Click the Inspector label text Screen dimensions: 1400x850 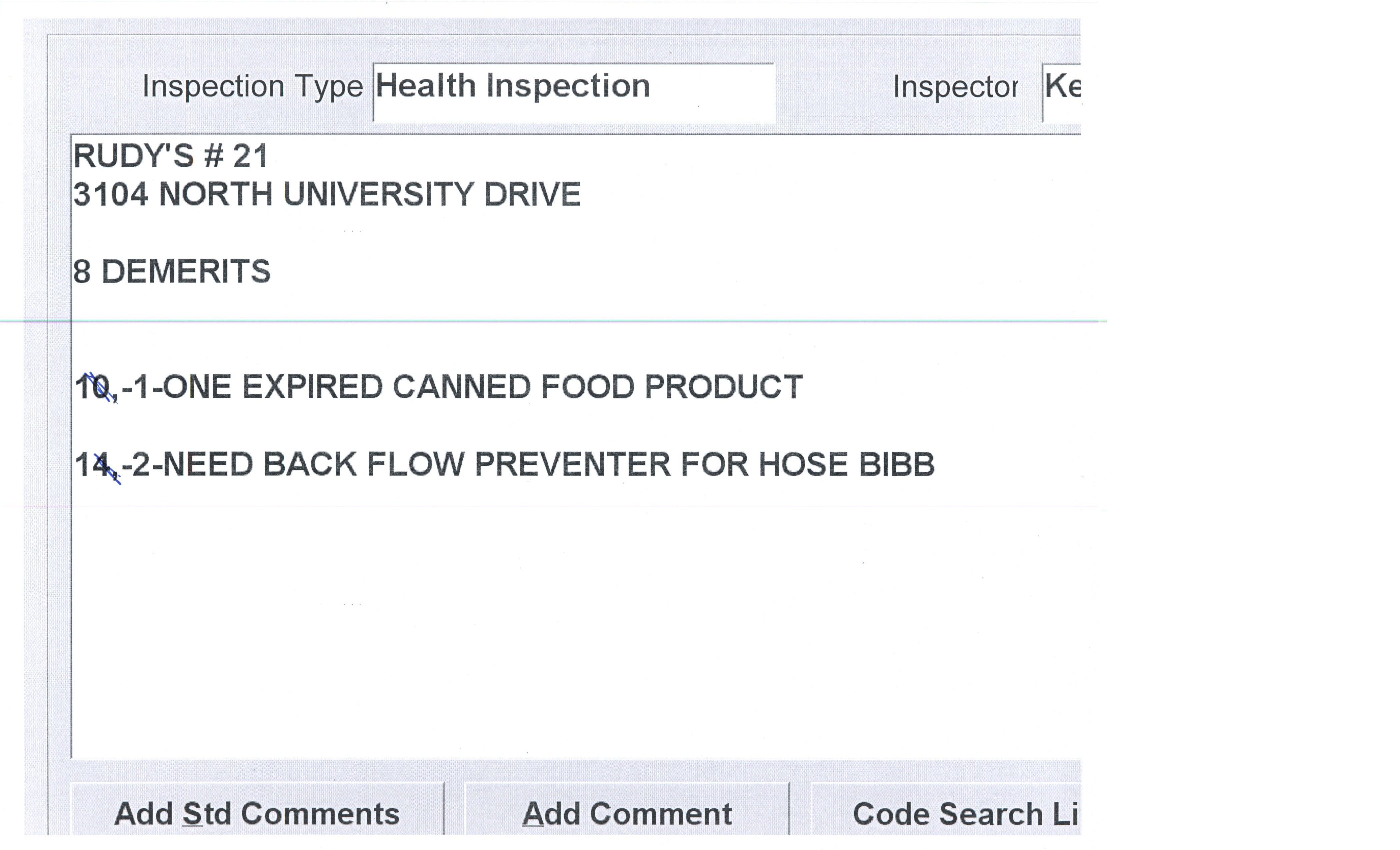[955, 87]
